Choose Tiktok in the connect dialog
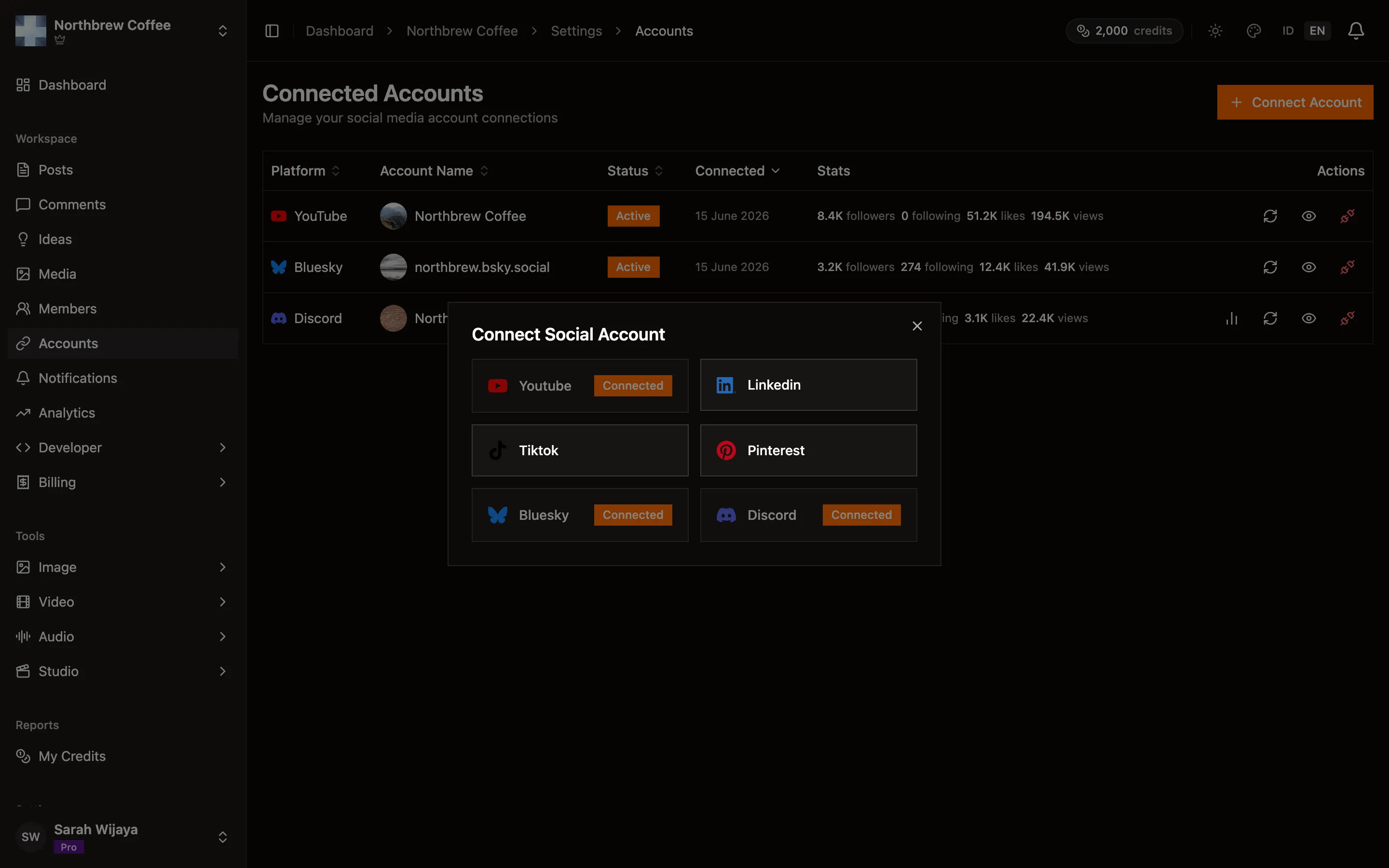 tap(580, 451)
